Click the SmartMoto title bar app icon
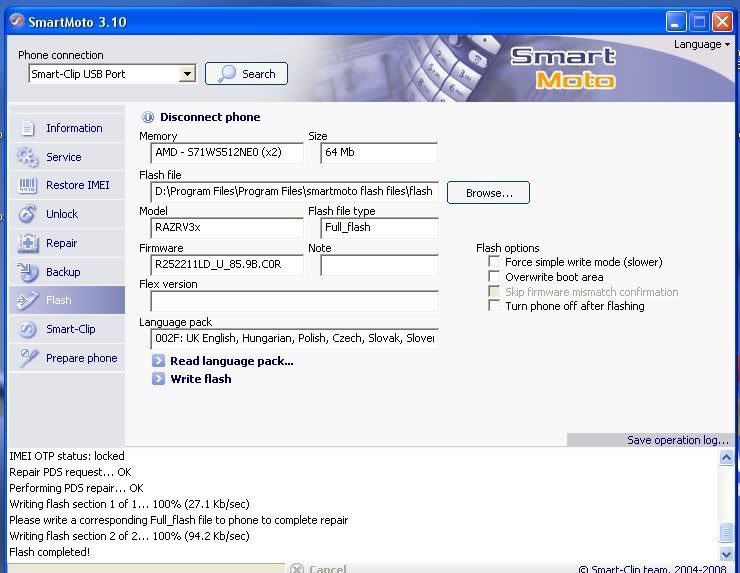 coord(17,21)
